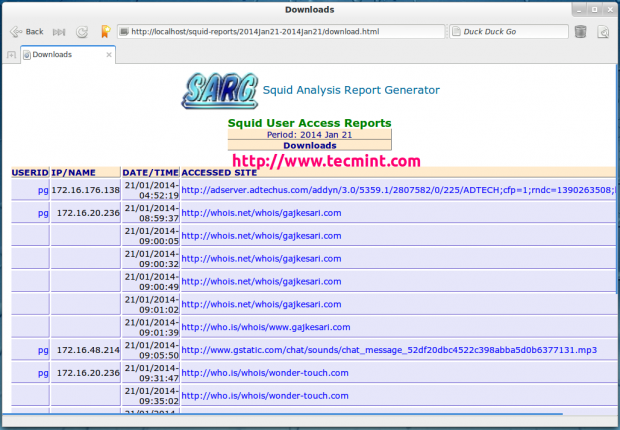620x430 pixels.
Task: Select the IP 172.16.48.214 cell
Action: tap(85, 350)
